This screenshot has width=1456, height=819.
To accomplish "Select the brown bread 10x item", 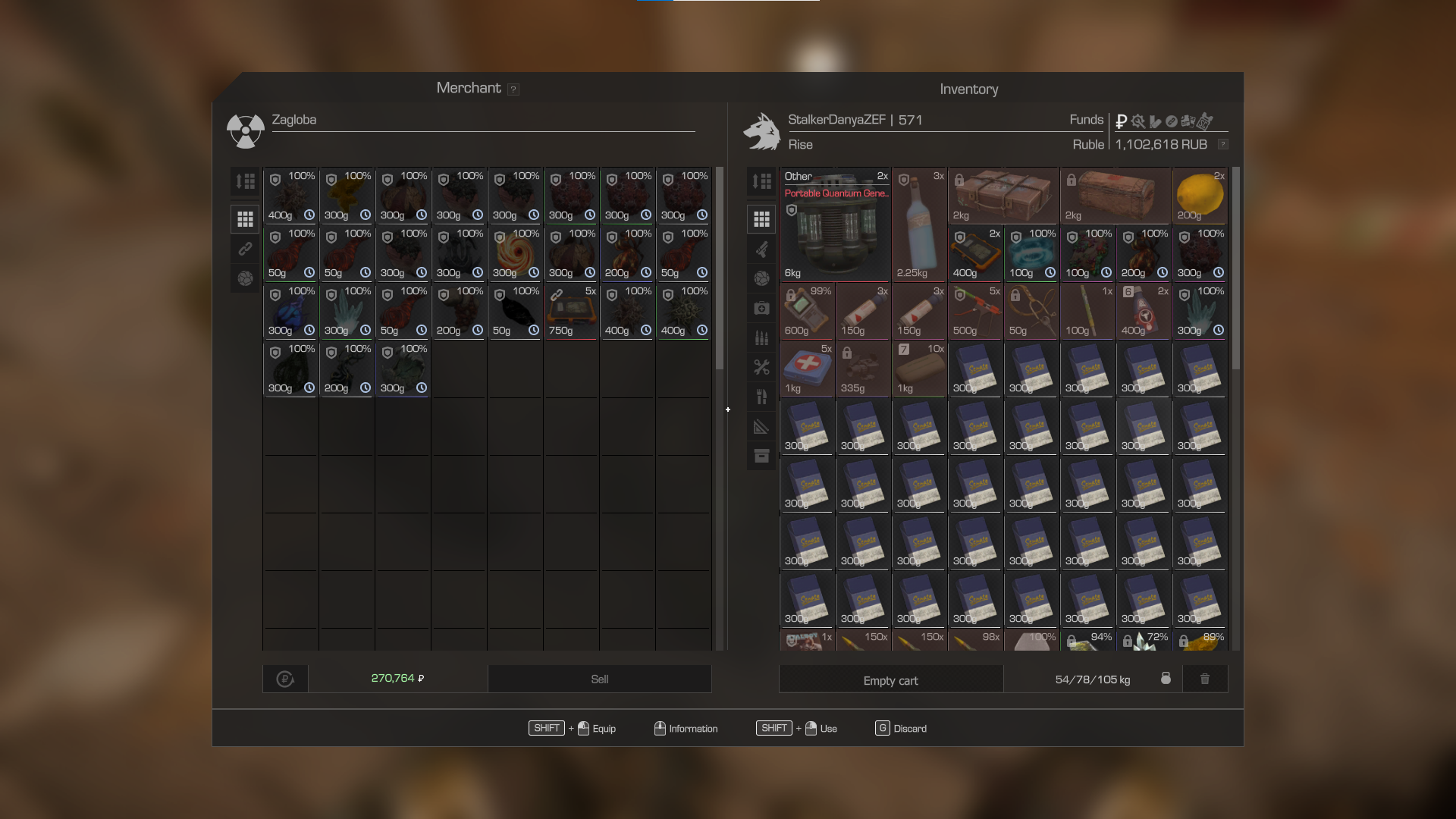I will click(919, 369).
